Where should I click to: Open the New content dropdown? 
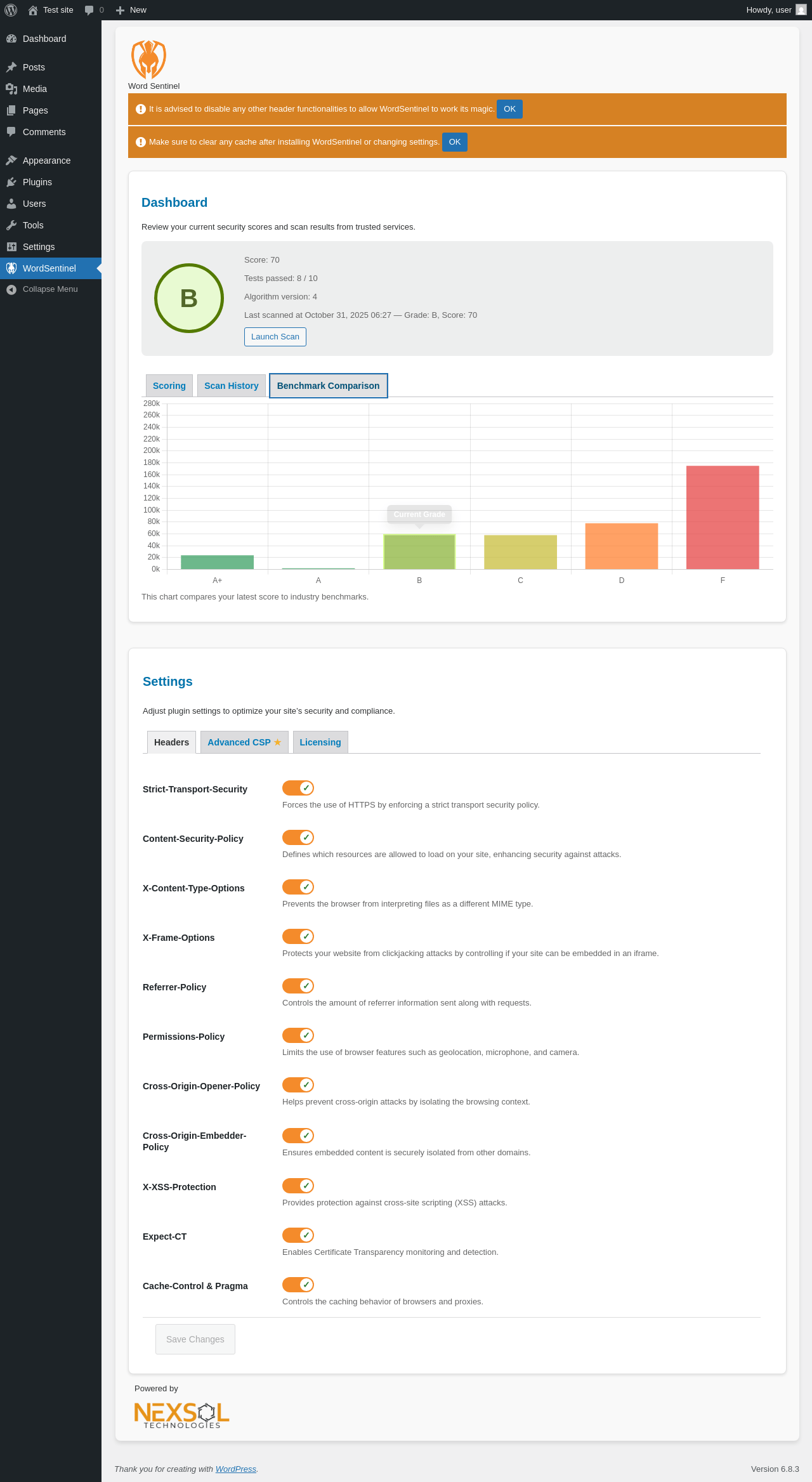(131, 10)
